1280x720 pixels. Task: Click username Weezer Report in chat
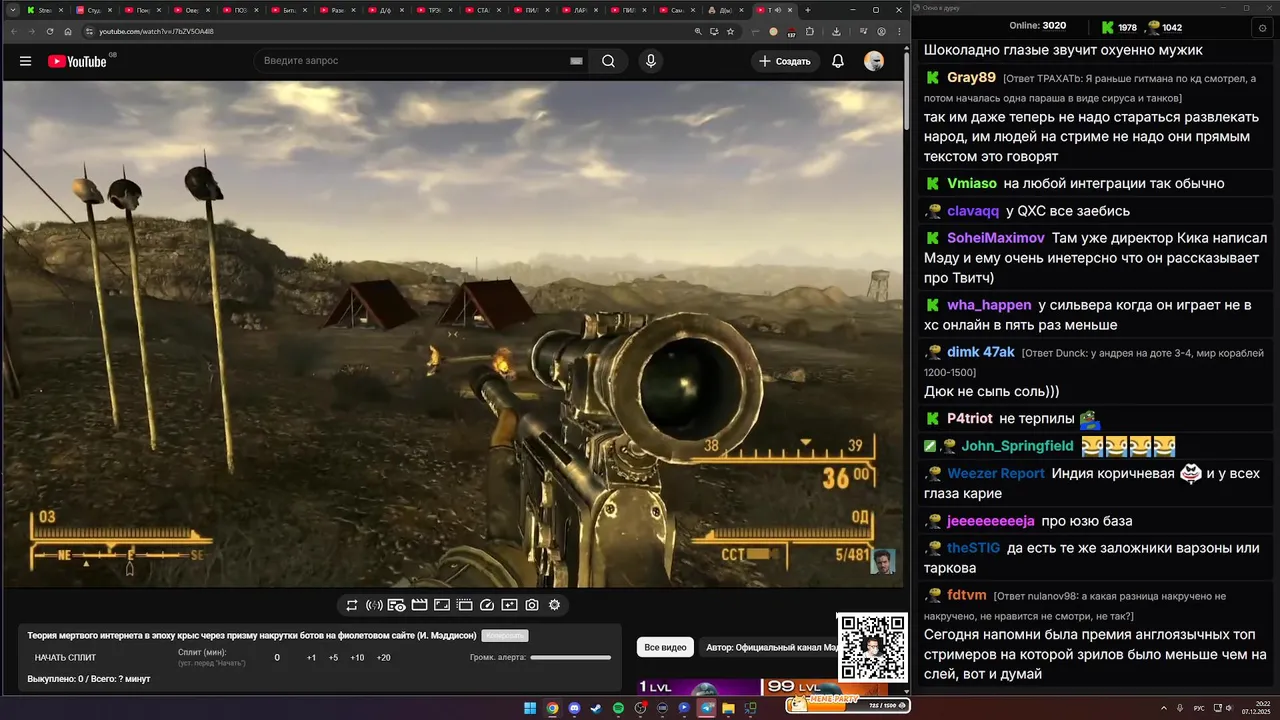pyautogui.click(x=996, y=473)
